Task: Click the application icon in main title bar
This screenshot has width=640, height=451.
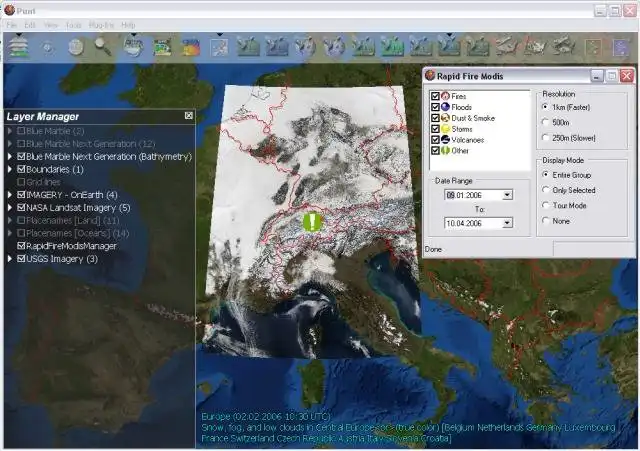Action: click(9, 10)
